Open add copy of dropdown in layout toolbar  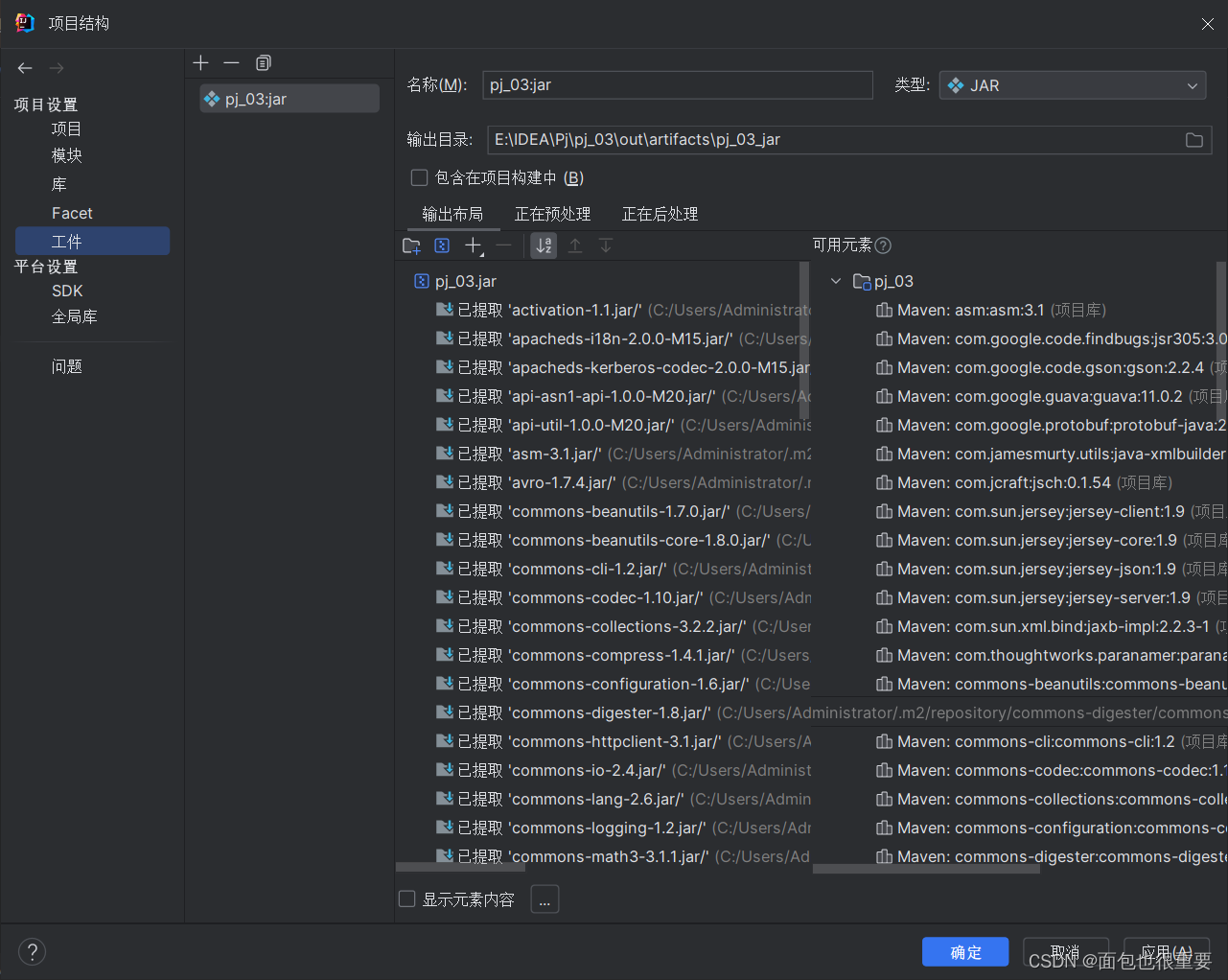pos(474,246)
